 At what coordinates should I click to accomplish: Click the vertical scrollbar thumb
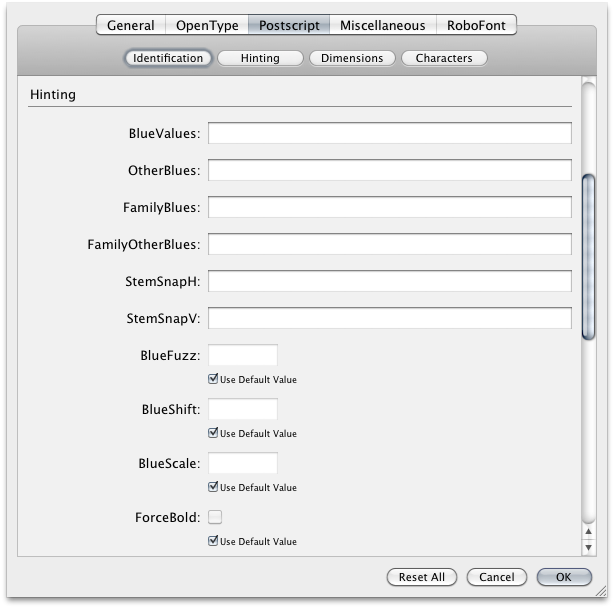click(x=588, y=260)
